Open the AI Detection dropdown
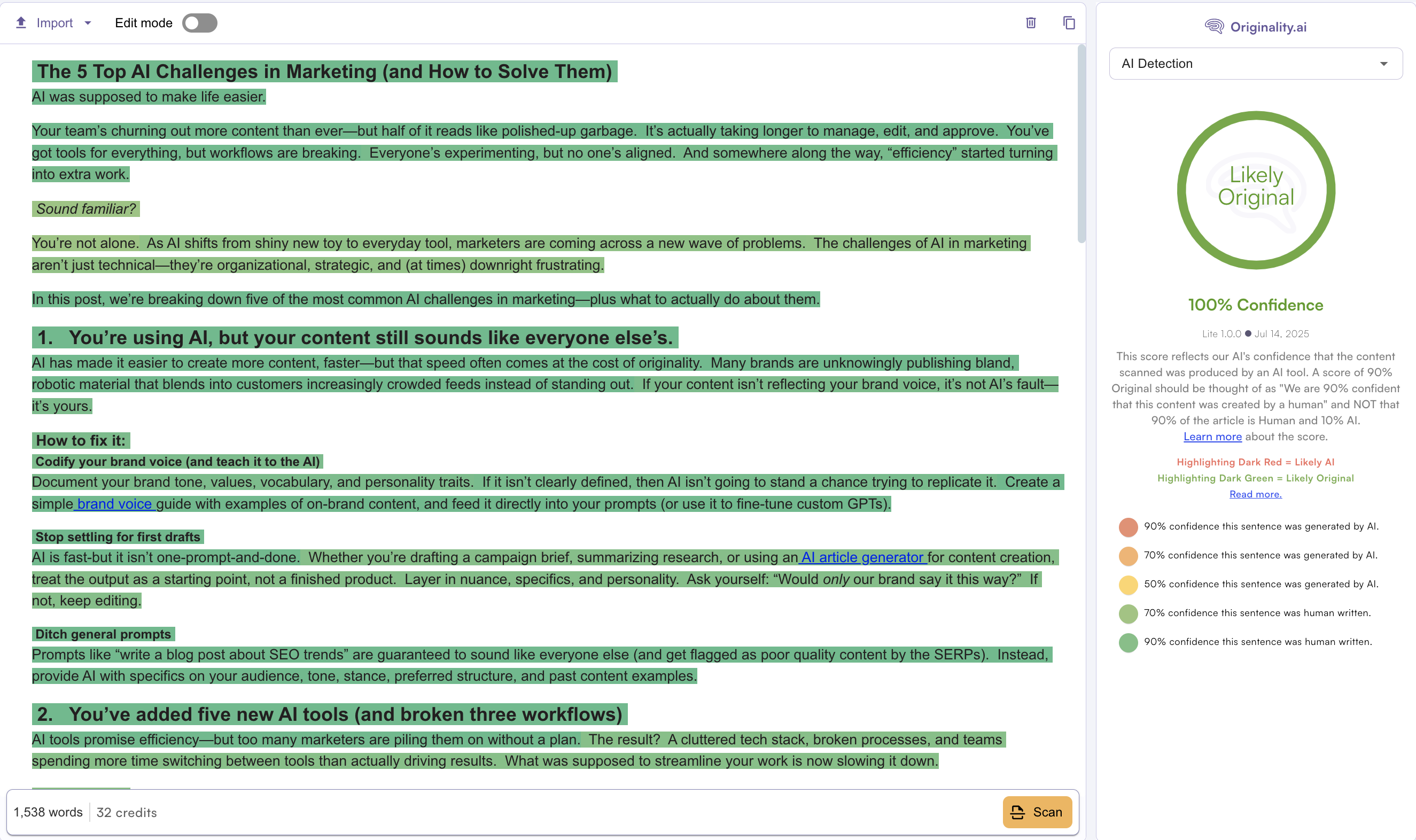The image size is (1416, 840). (x=1255, y=64)
